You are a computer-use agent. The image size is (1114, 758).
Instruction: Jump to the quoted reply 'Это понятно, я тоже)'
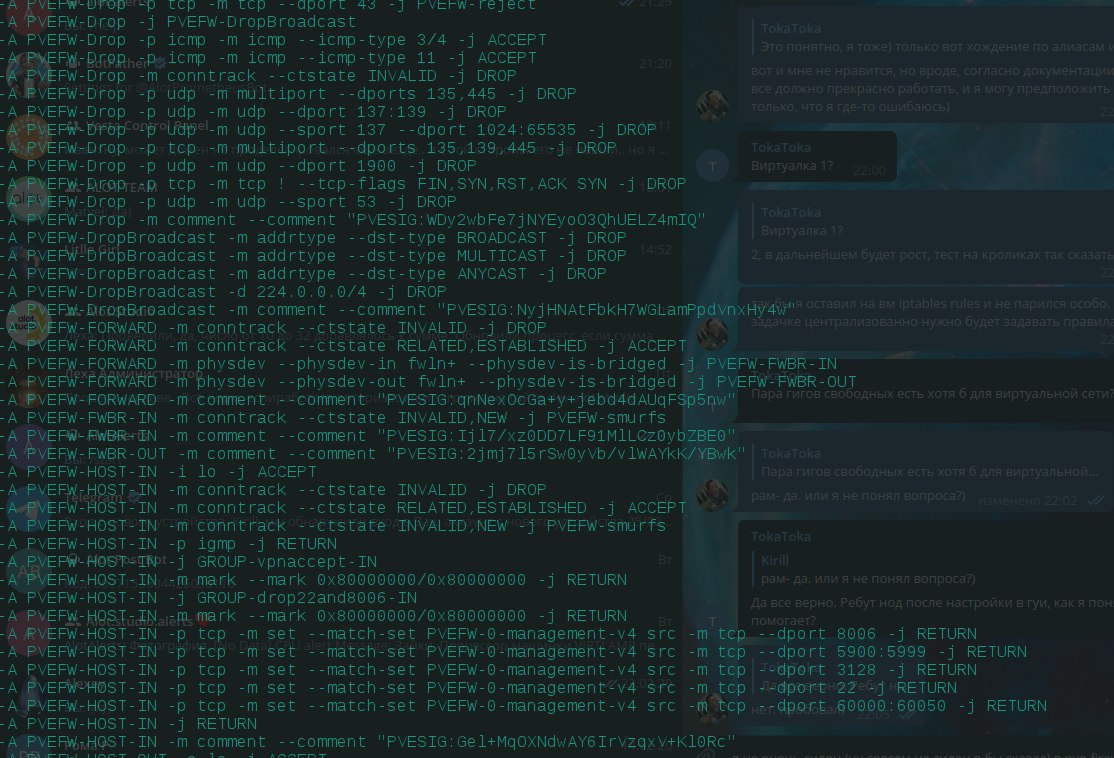[x=933, y=38]
